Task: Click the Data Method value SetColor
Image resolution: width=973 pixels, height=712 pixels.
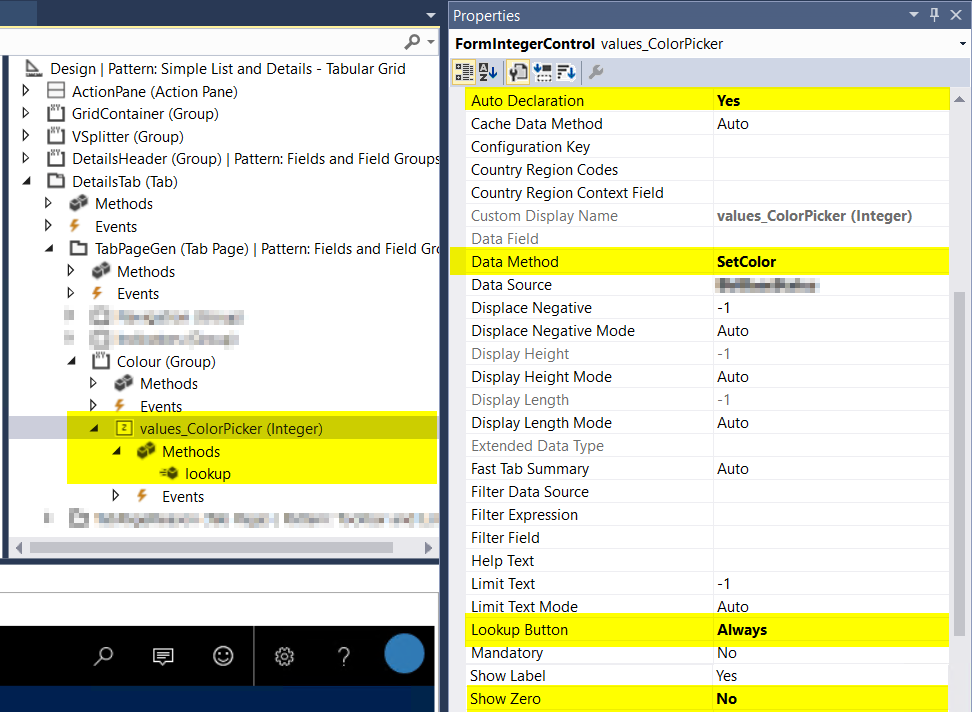Action: (x=832, y=261)
